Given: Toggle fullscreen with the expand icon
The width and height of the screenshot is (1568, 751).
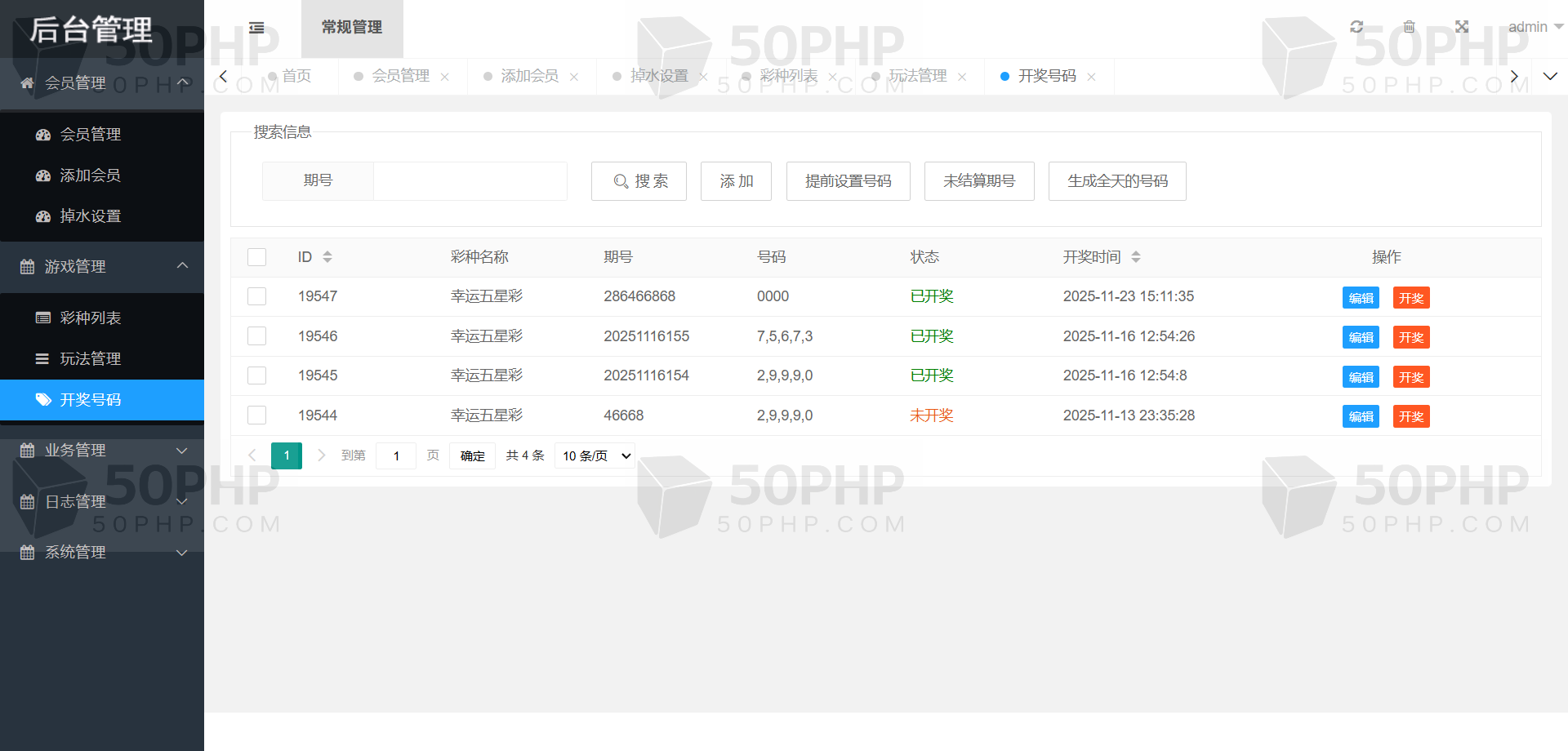Looking at the screenshot, I should tap(1462, 27).
